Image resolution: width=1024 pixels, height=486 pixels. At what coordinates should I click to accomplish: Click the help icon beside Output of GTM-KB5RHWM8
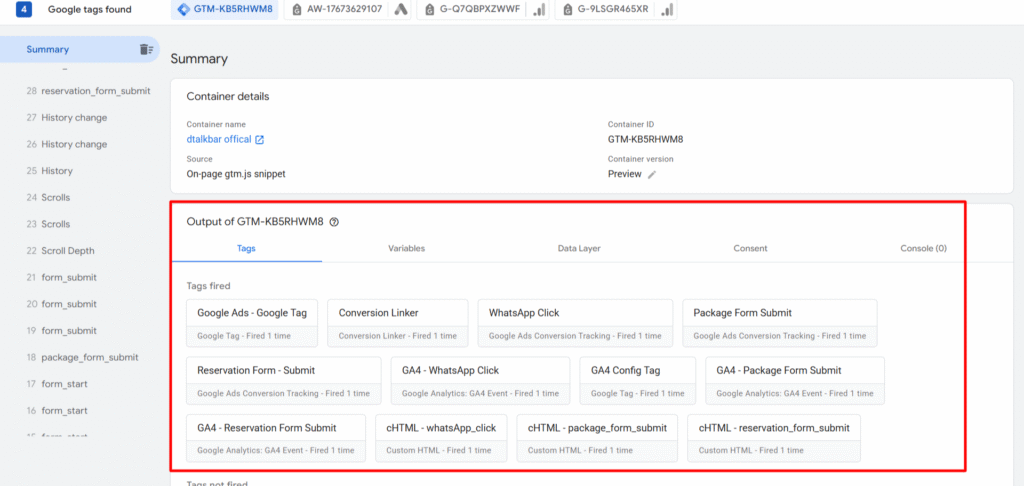pos(334,222)
